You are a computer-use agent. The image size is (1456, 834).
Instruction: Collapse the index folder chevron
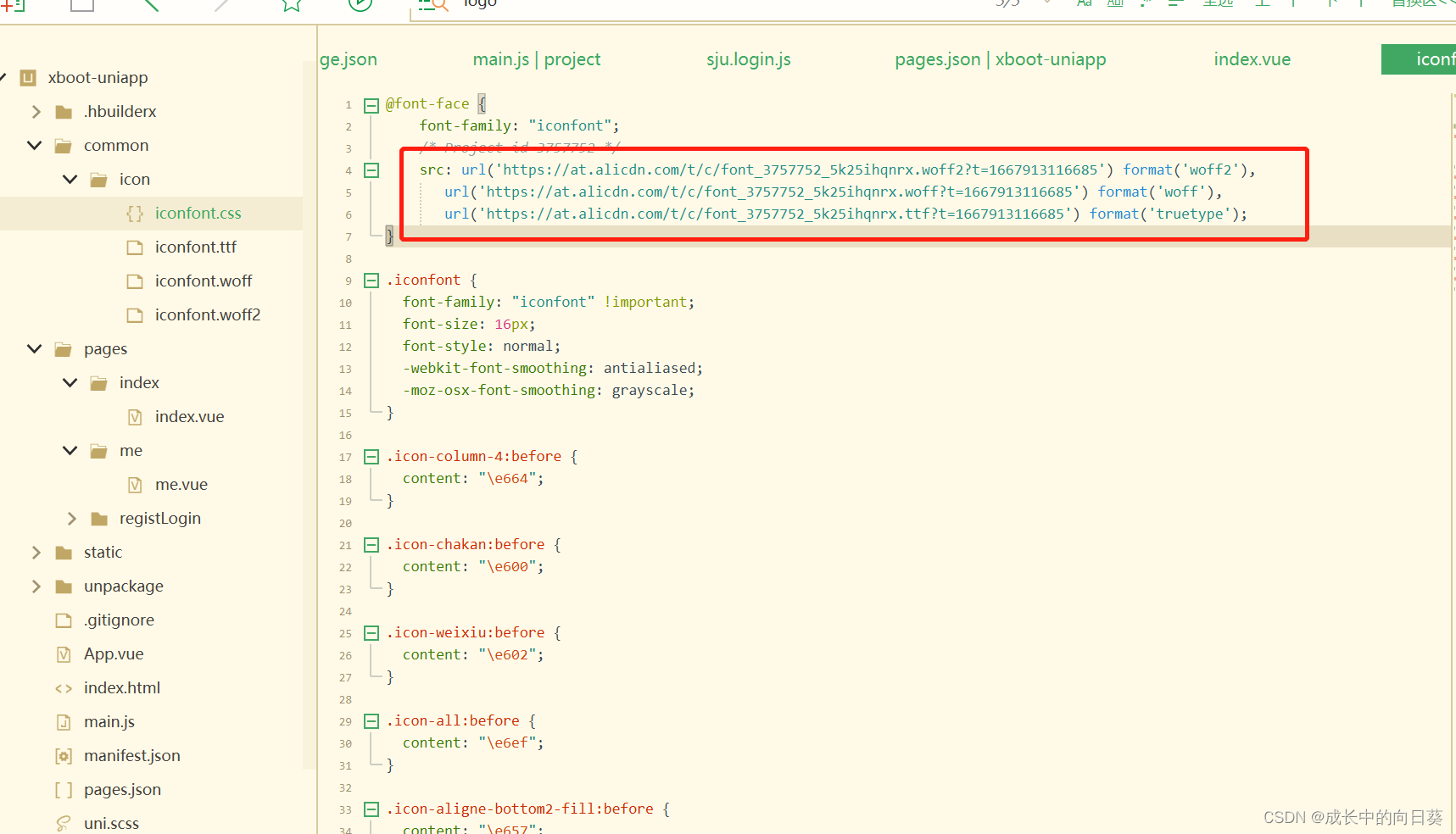tap(70, 383)
